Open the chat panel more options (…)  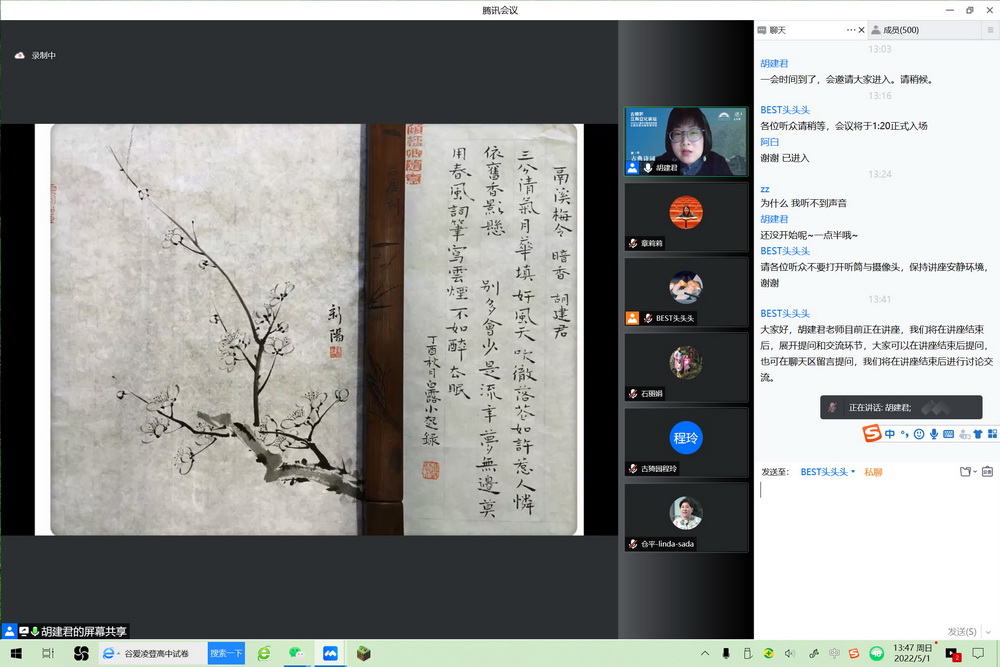coord(851,30)
